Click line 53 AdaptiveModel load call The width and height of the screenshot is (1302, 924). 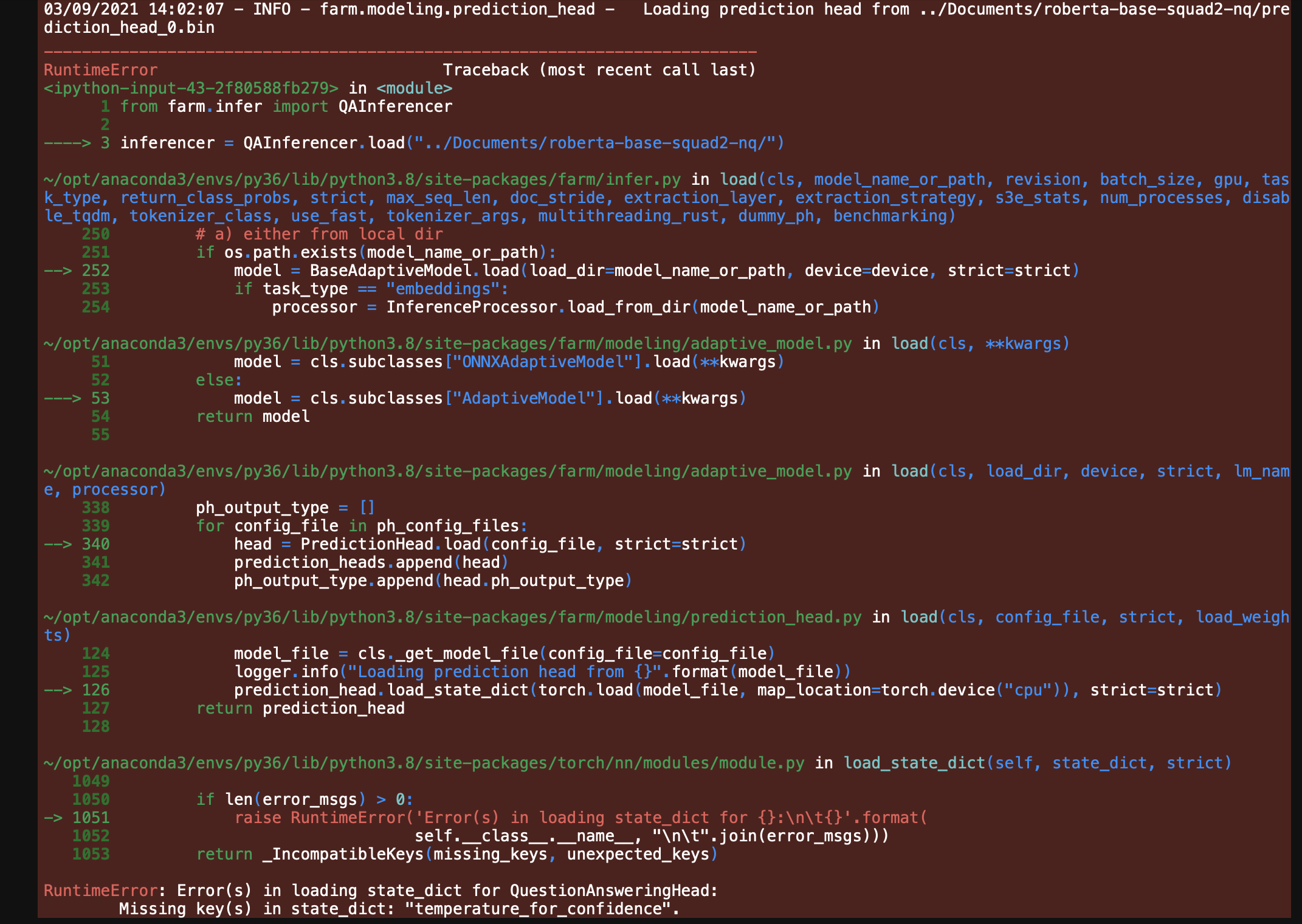(486, 398)
